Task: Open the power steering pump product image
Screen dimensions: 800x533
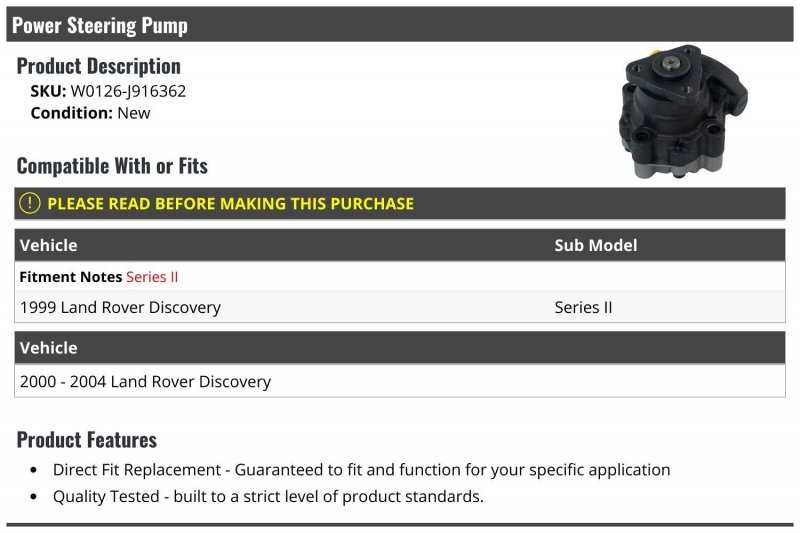Action: 683,112
